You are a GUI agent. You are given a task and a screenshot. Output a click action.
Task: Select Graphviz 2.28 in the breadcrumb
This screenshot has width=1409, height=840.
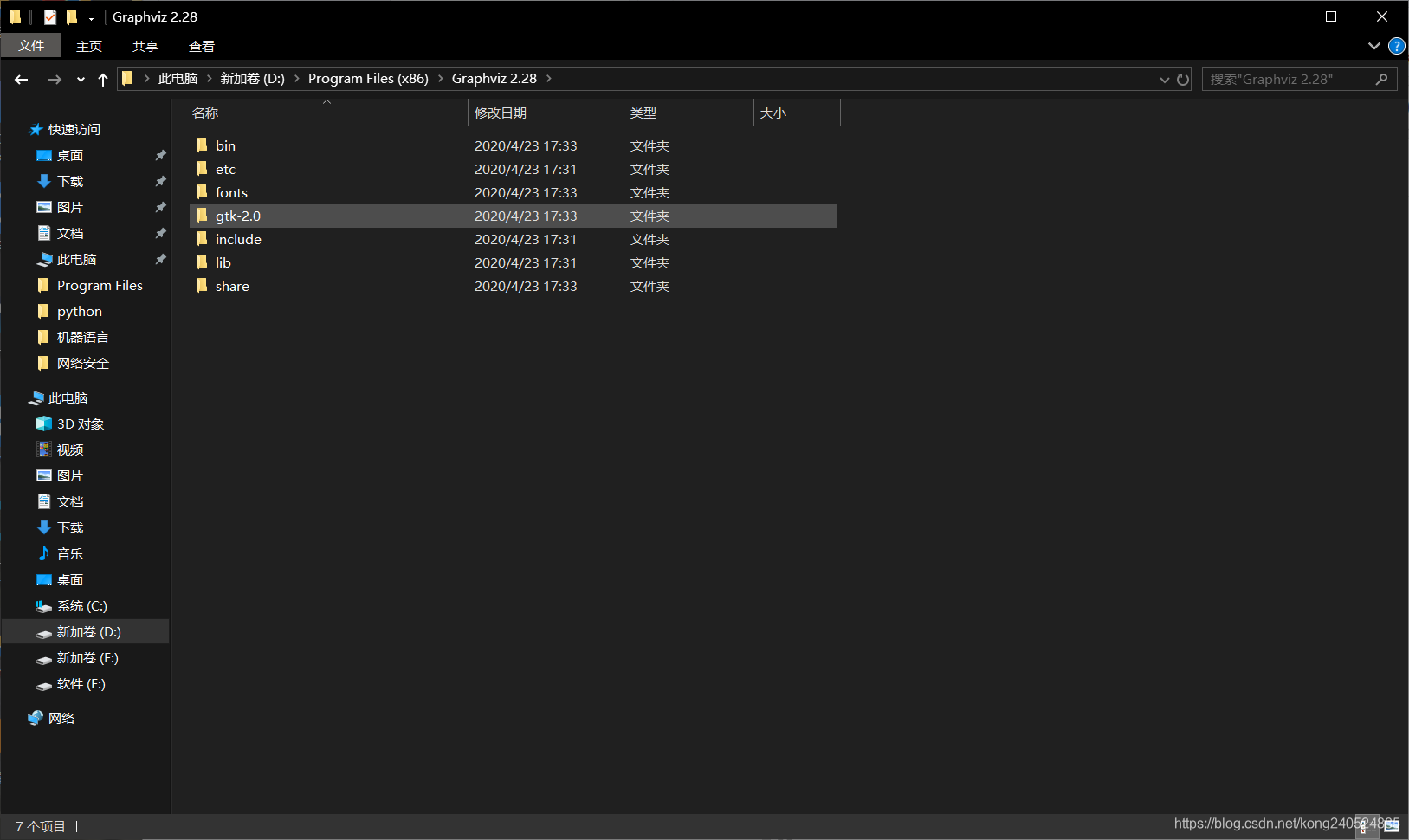tap(494, 79)
